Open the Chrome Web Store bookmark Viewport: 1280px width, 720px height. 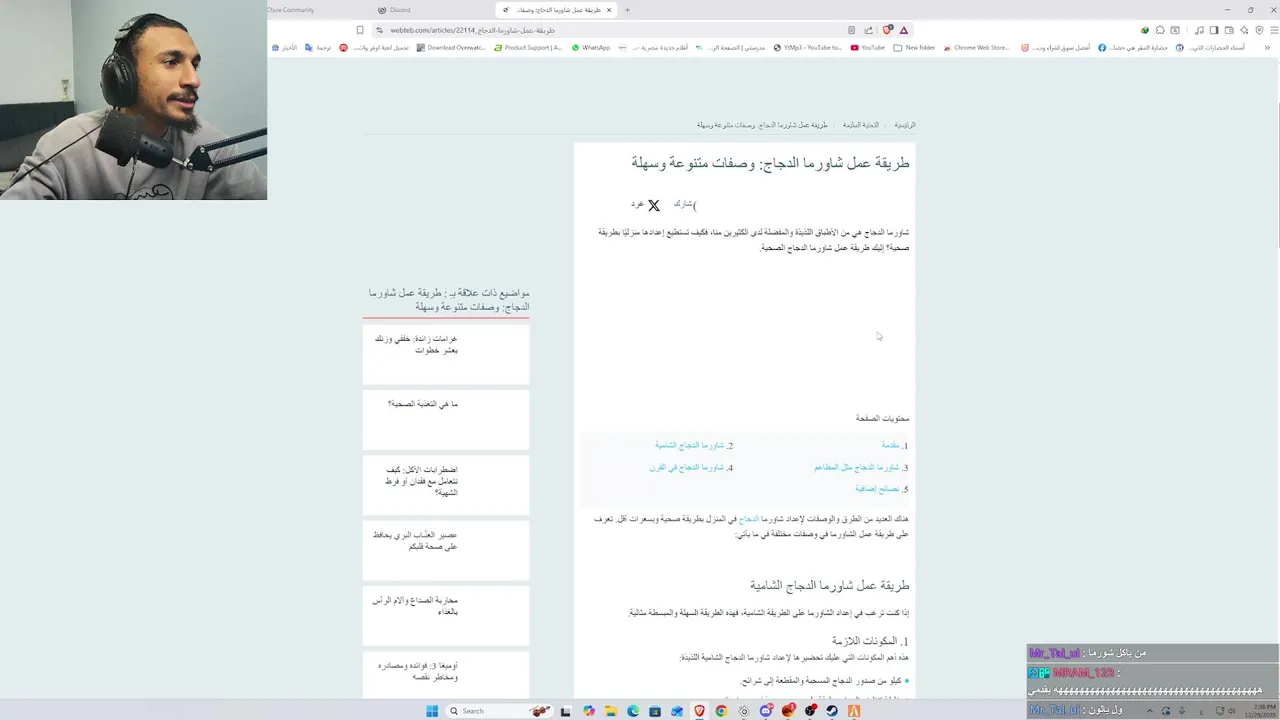(975, 47)
